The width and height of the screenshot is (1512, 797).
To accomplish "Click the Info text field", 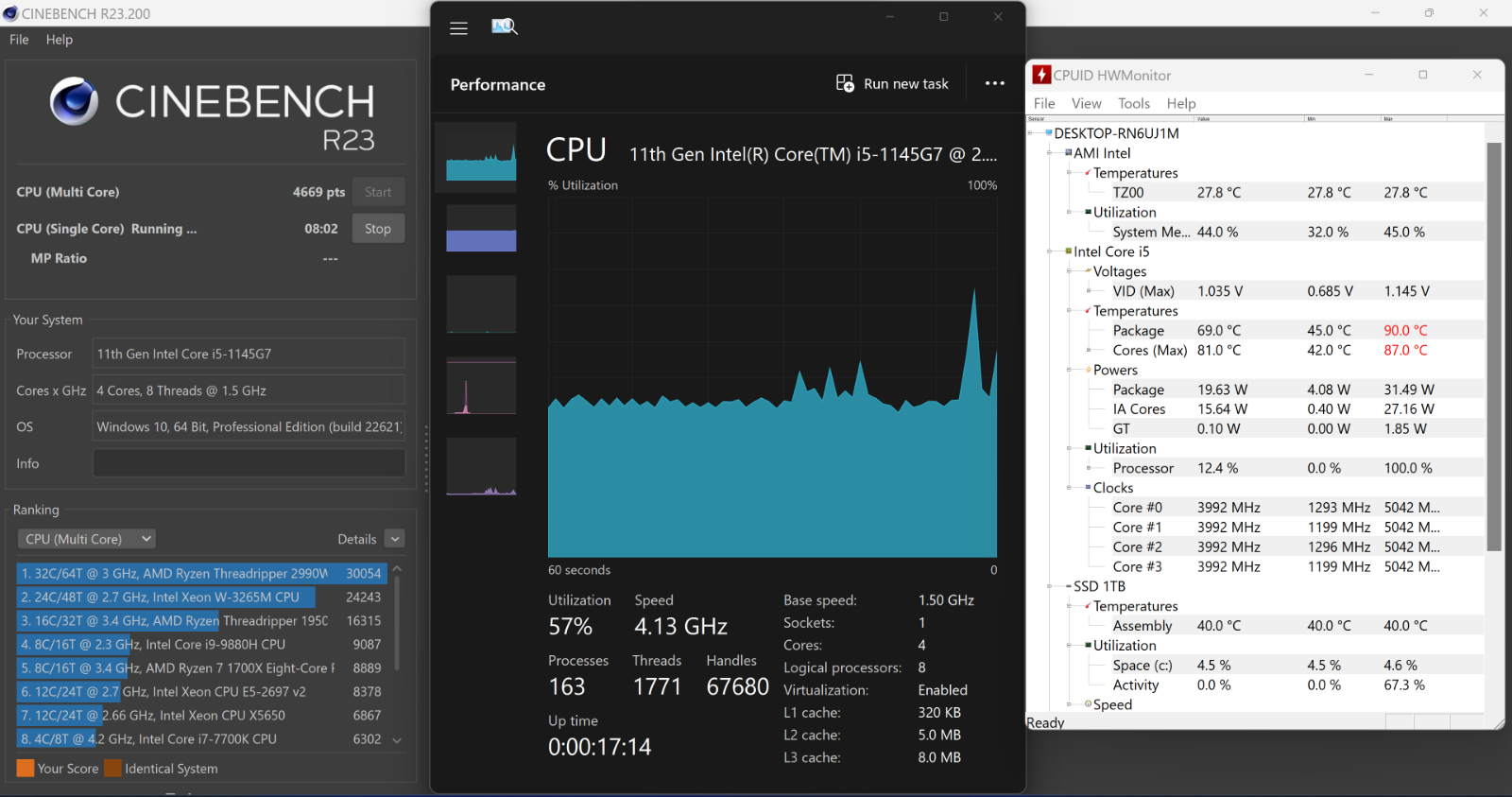I will 249,463.
